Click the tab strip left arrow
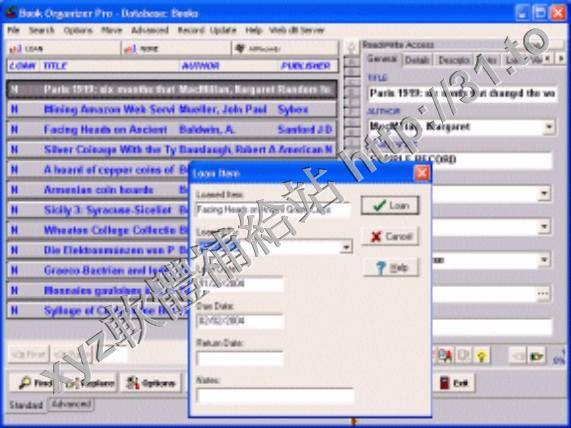This screenshot has width=571, height=428. pyautogui.click(x=548, y=59)
